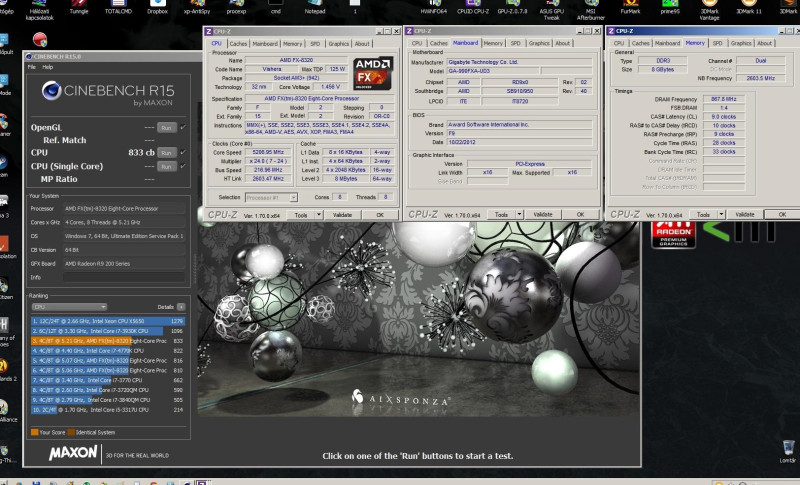
Task: Select highlighted orange 5.21 GHz ranking row
Action: [108, 341]
